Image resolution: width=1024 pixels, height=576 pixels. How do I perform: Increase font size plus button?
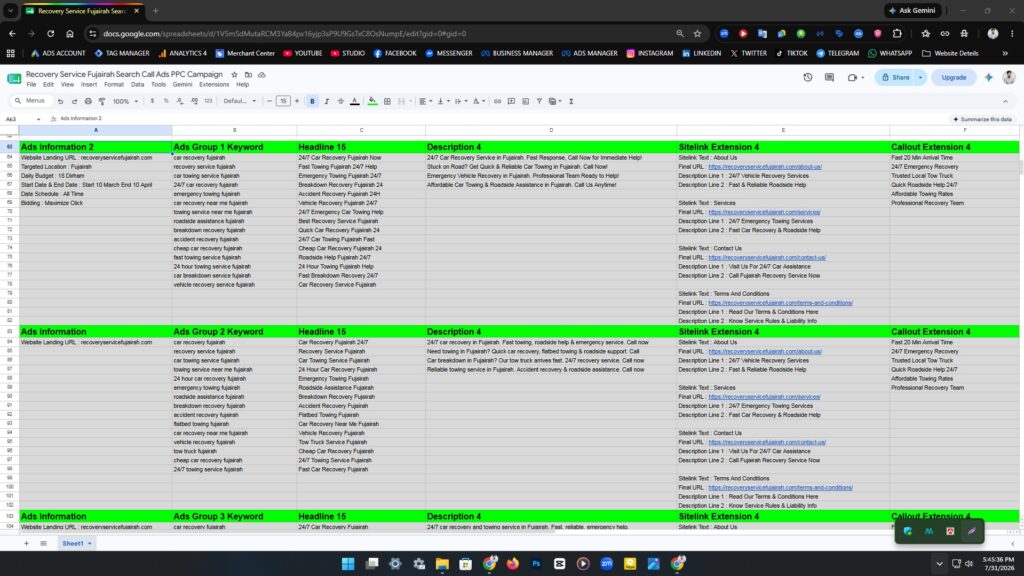tap(297, 101)
